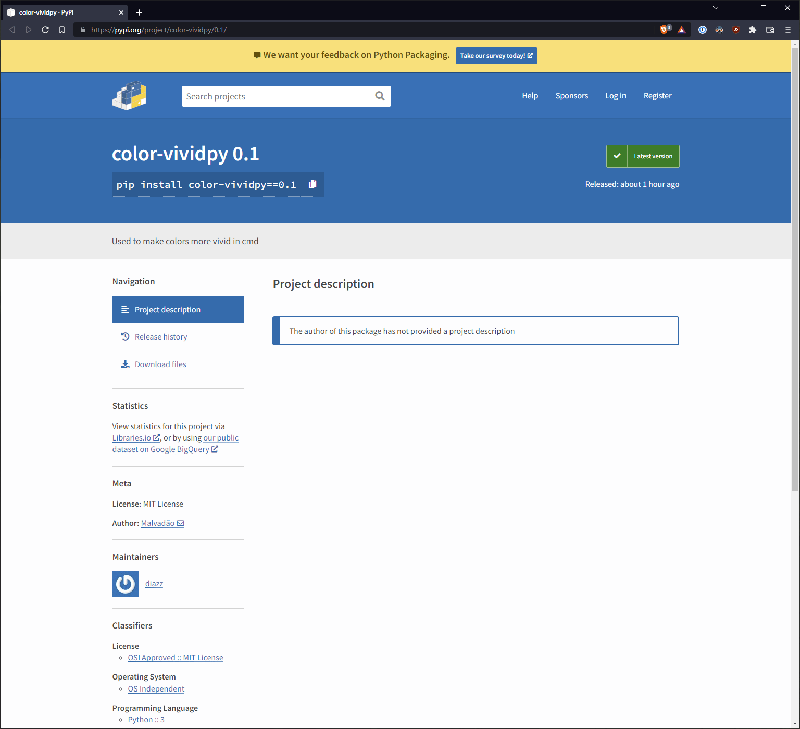The height and width of the screenshot is (729, 800).
Task: Click the 'License: MIT License' meta text
Action: point(147,504)
